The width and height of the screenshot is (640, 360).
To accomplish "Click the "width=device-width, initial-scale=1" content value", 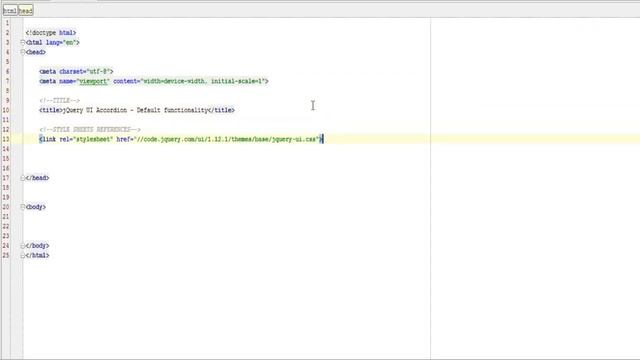I will 203,81.
